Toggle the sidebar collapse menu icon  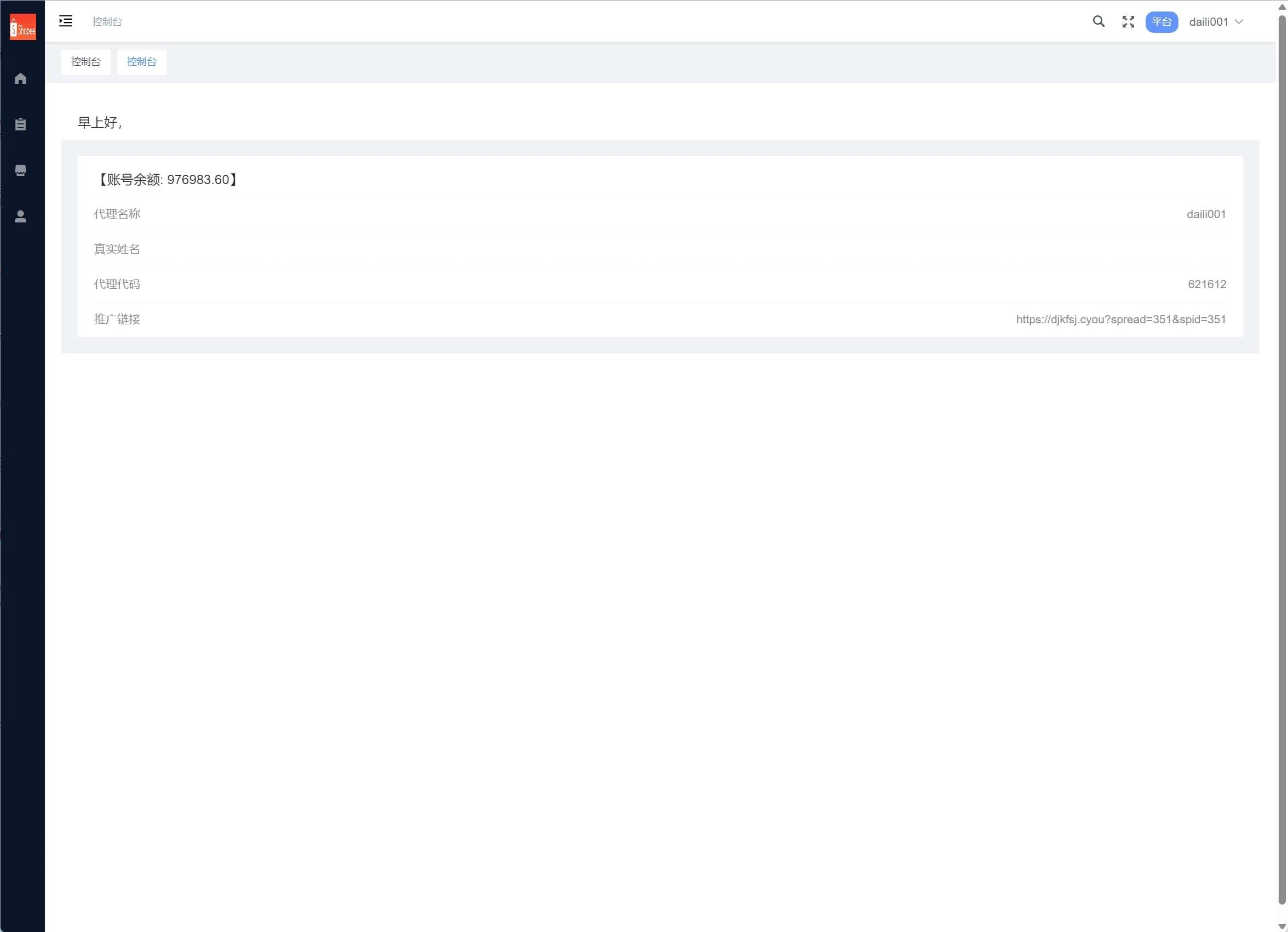pos(66,21)
